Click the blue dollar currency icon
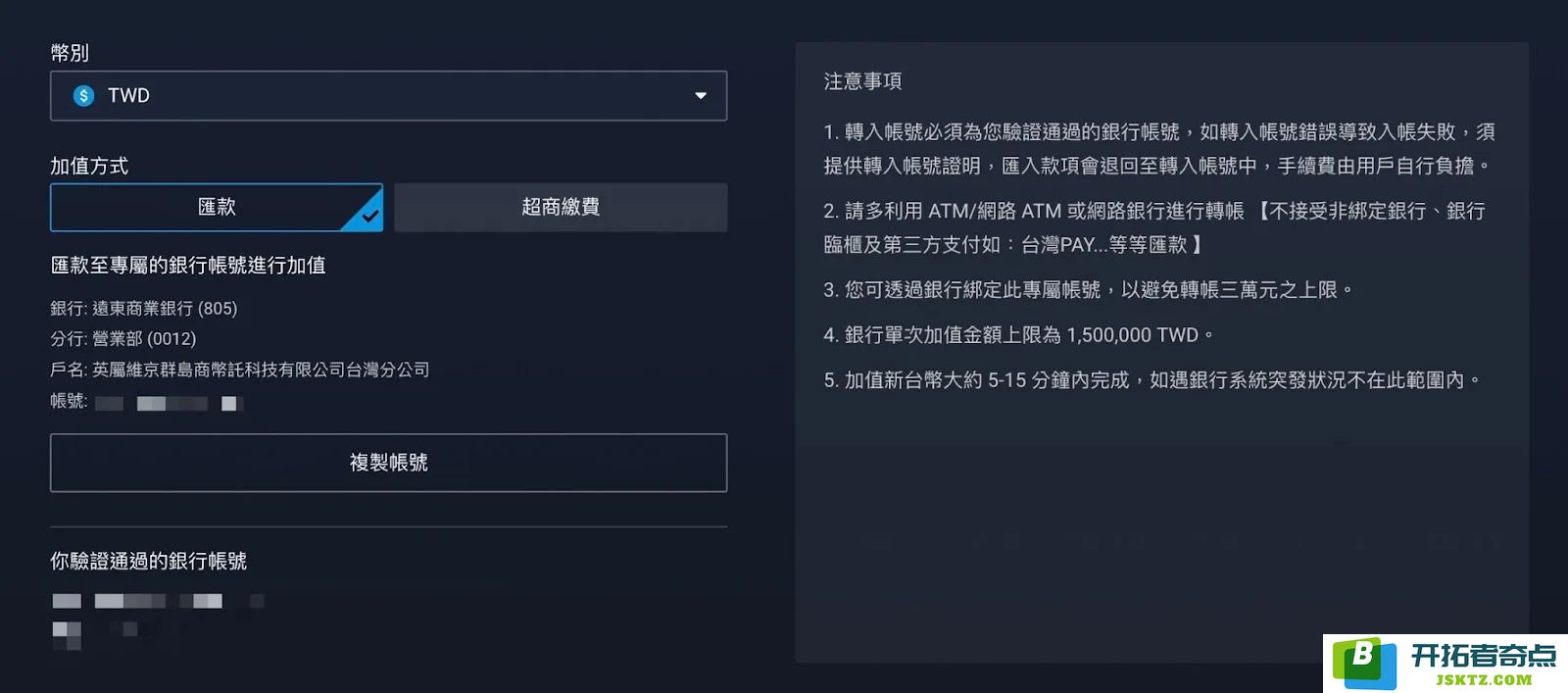 click(83, 95)
